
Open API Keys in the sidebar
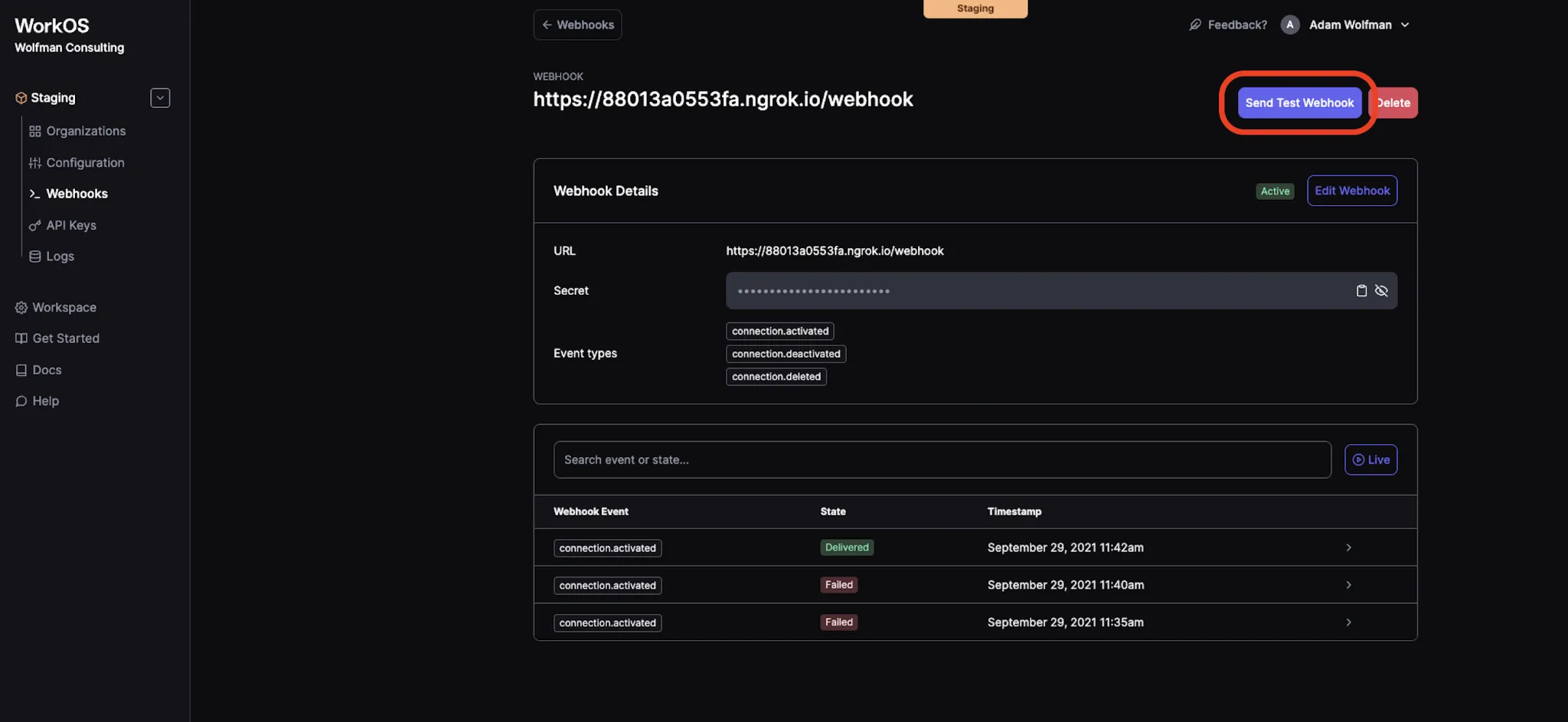click(71, 225)
